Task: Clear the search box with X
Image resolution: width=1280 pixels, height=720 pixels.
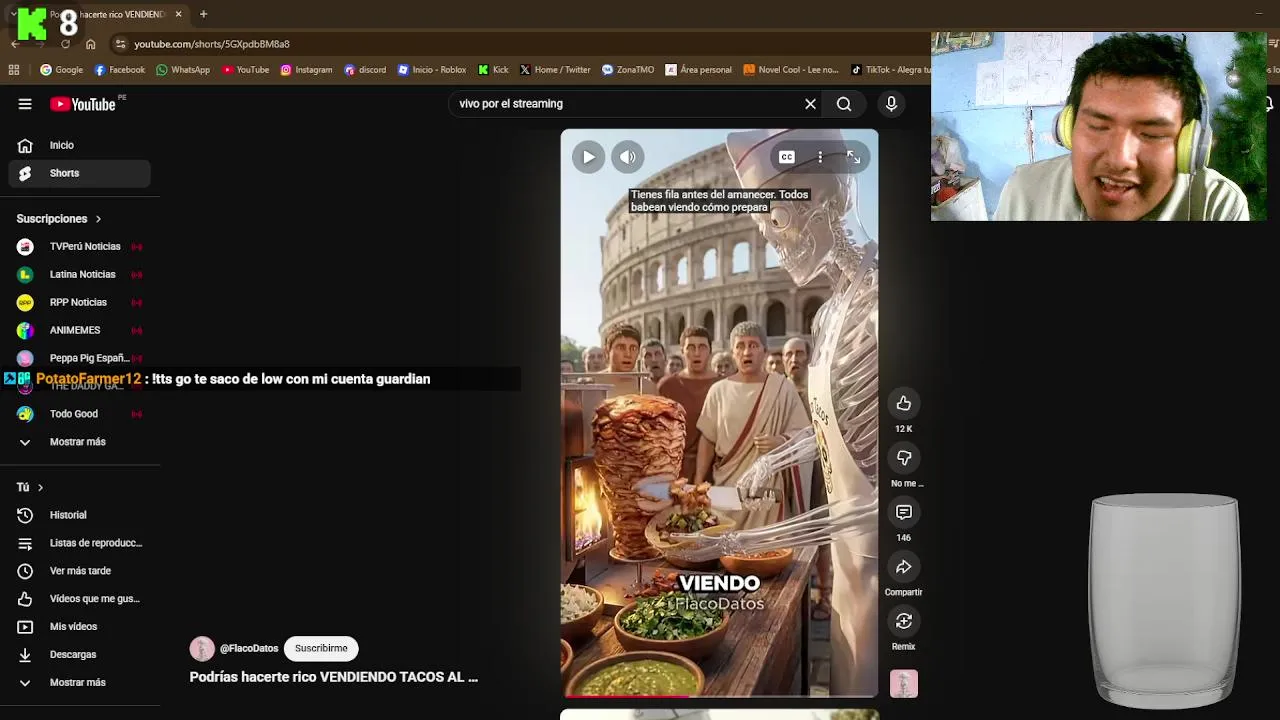Action: pos(810,104)
